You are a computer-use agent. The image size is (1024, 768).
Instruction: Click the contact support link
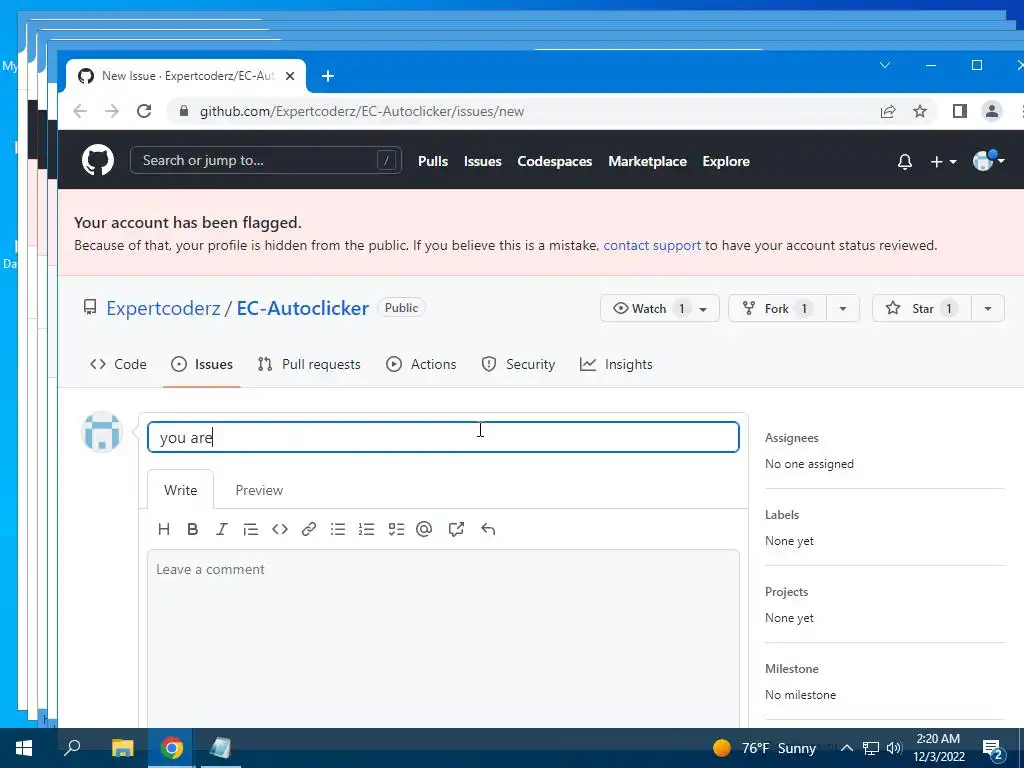[x=652, y=246]
